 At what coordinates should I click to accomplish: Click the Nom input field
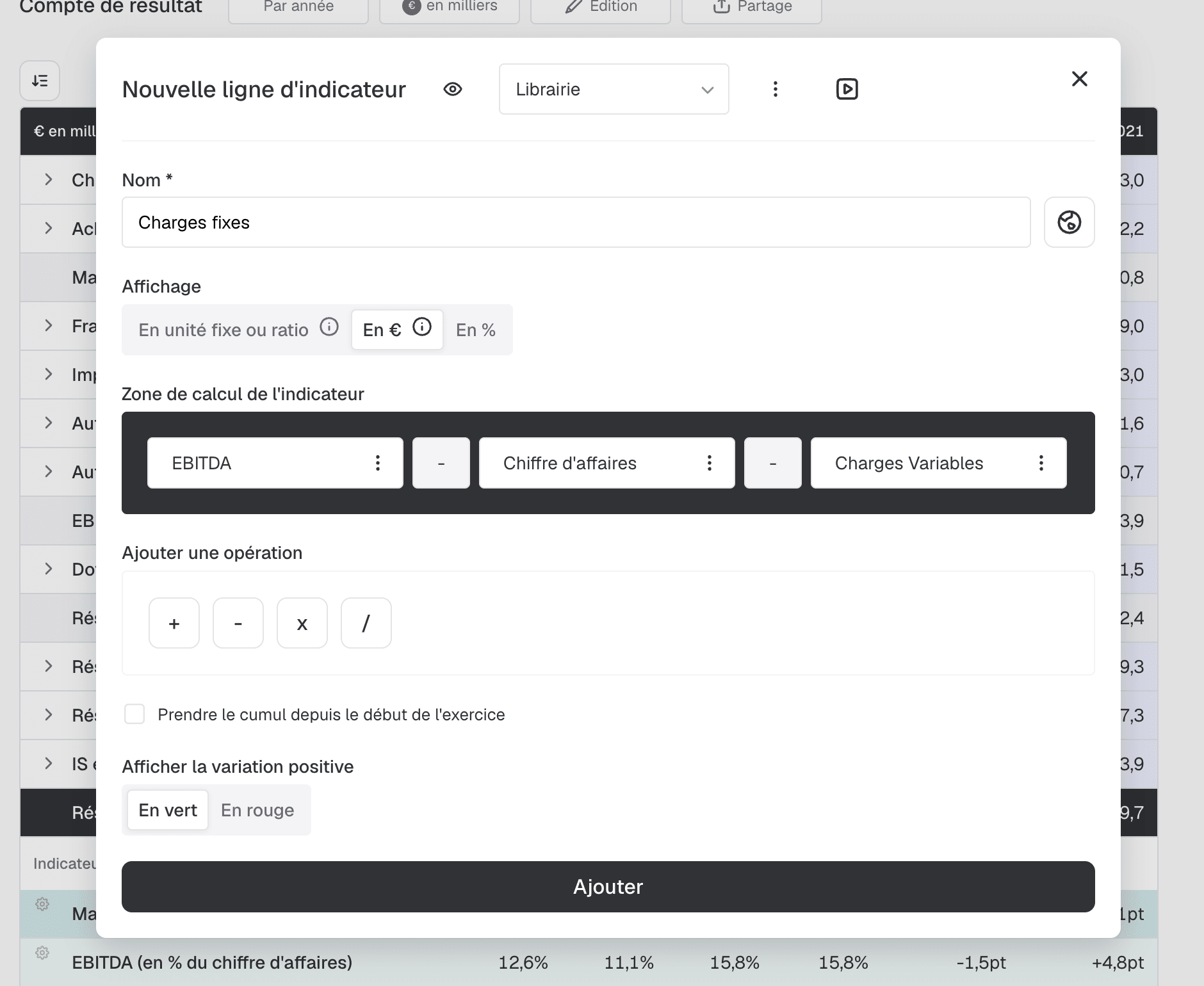click(576, 222)
